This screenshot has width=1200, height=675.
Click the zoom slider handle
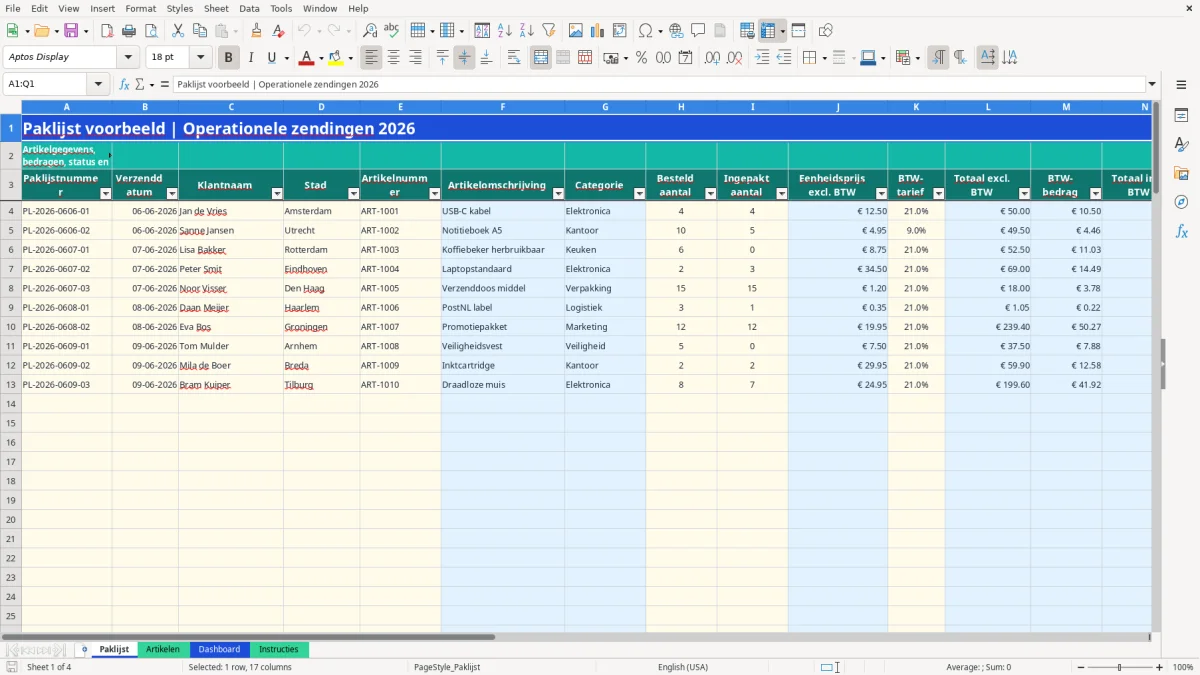(1120, 667)
